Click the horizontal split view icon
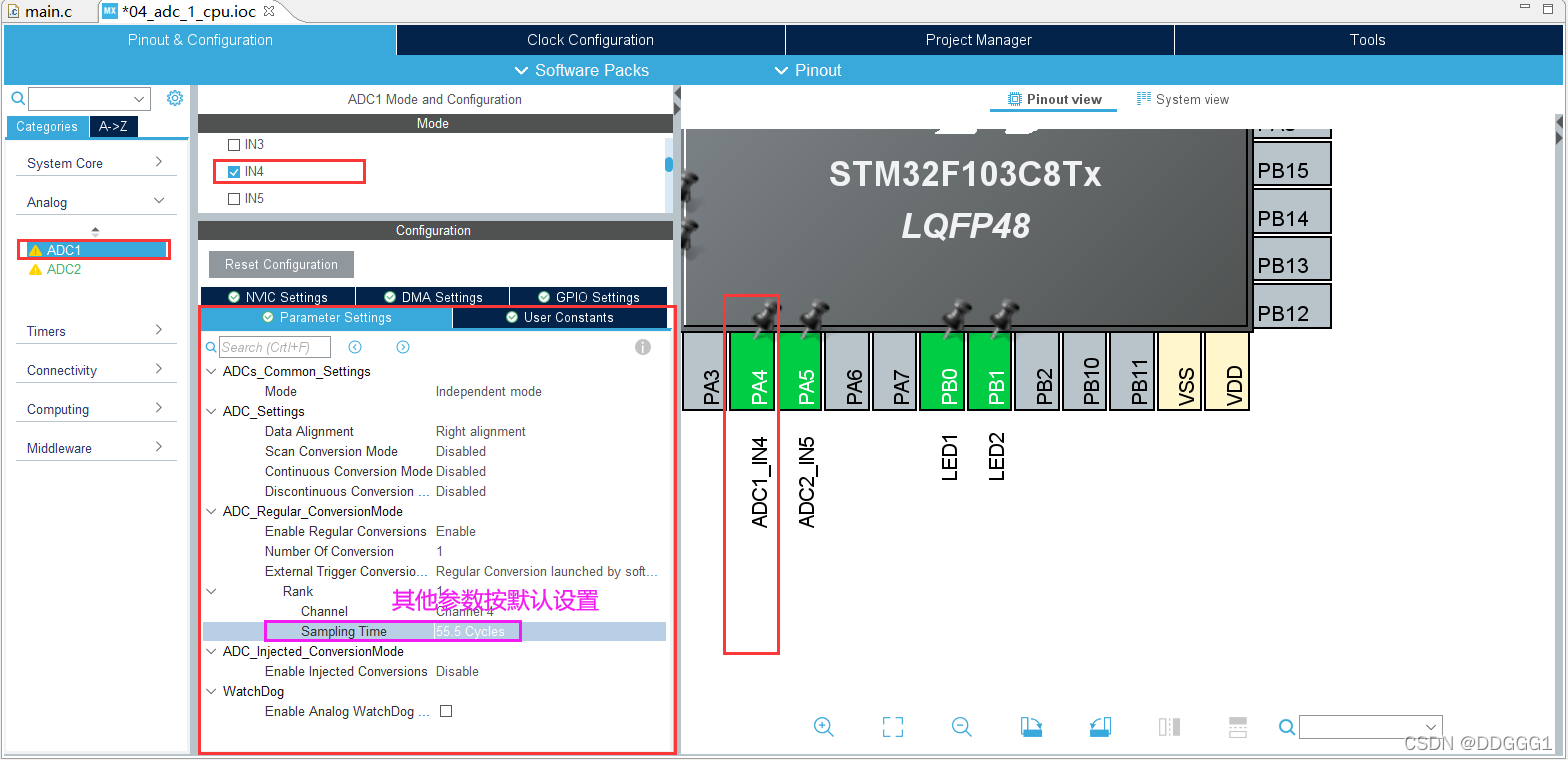Screen dimensions: 1568x760 tap(1237, 727)
